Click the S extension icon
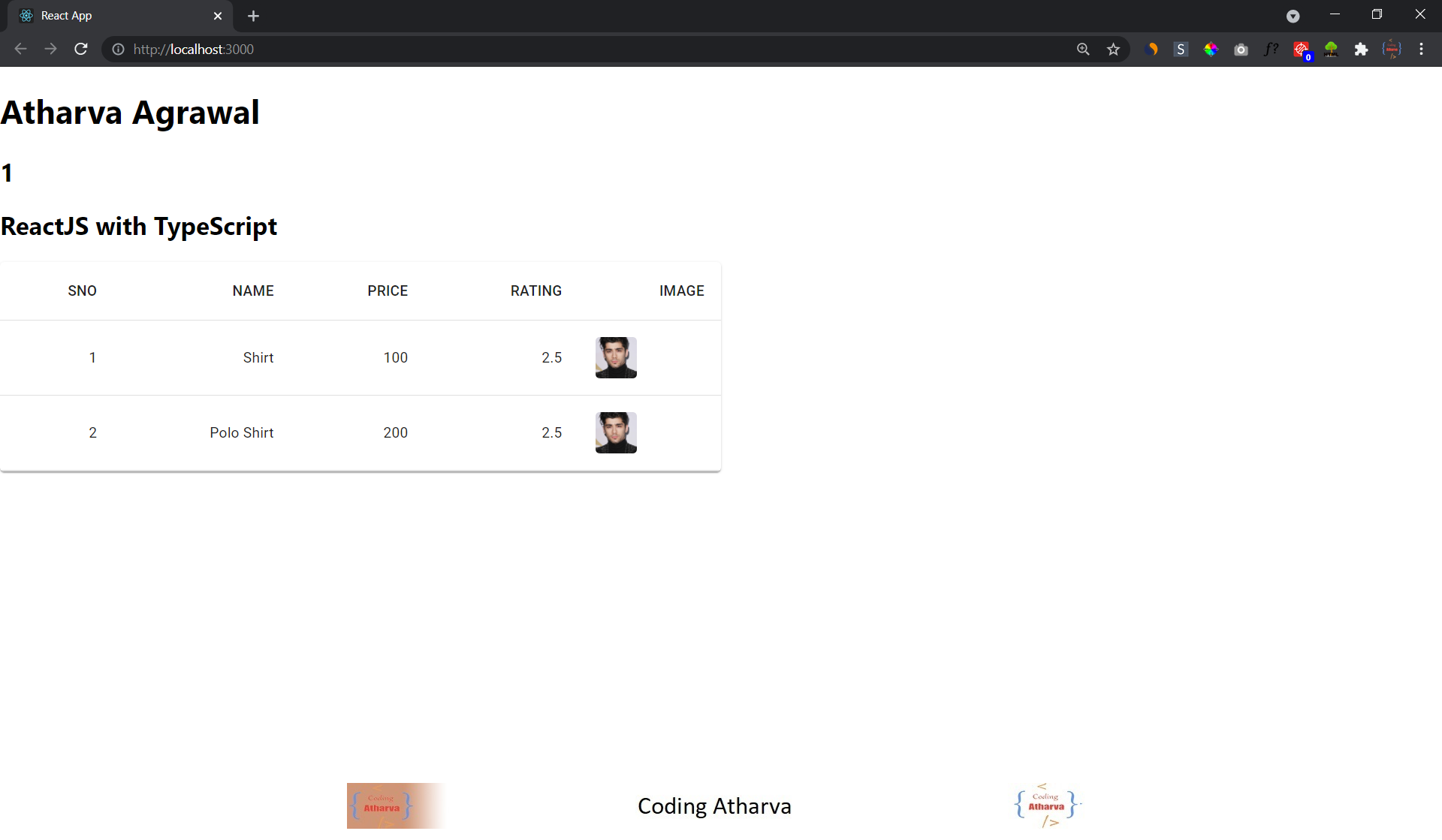This screenshot has height=840, width=1442. point(1180,49)
